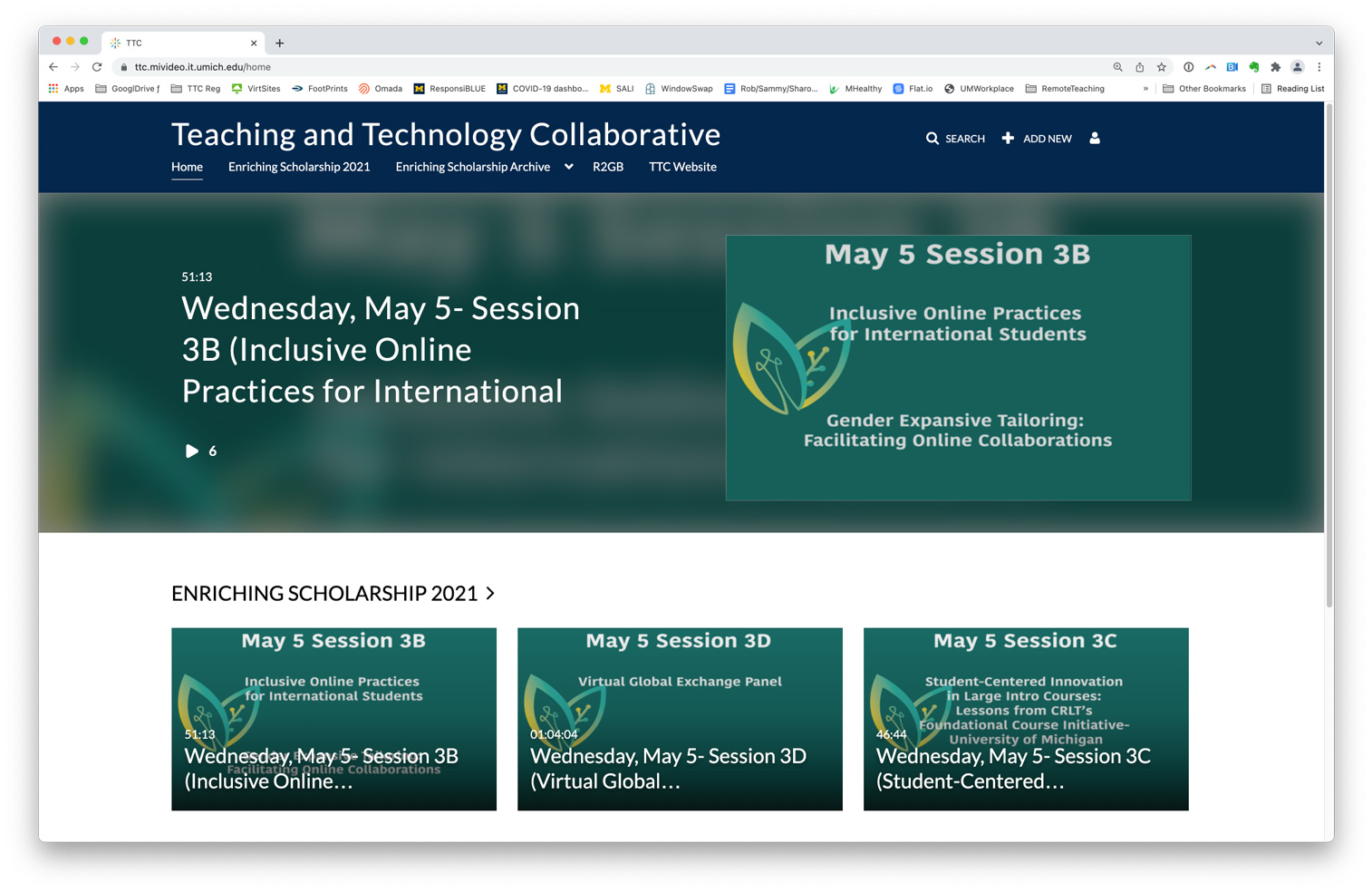Open the featured Wednesday, May 5- Session 3B title
Screen dimensions: 1372x892
pyautogui.click(x=381, y=349)
